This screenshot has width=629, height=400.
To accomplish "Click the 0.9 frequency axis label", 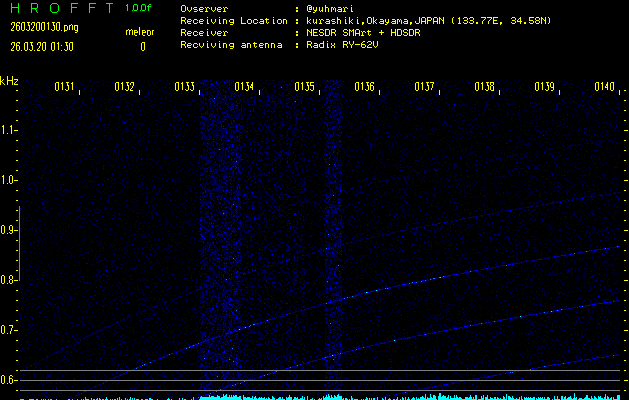I will (x=10, y=230).
